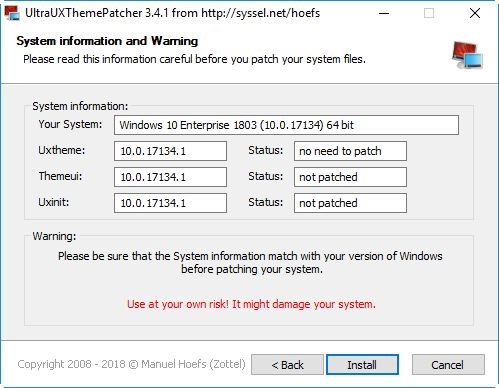Click the Uxtheme version field

tap(170, 151)
